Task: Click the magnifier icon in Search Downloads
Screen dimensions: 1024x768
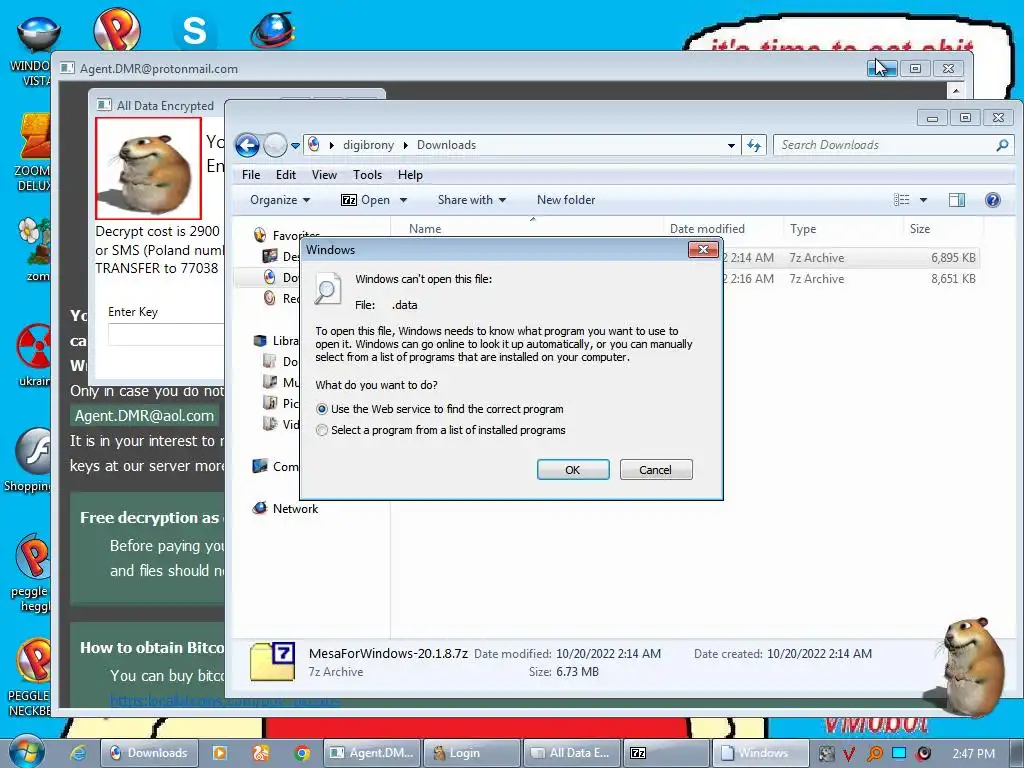Action: 1002,145
